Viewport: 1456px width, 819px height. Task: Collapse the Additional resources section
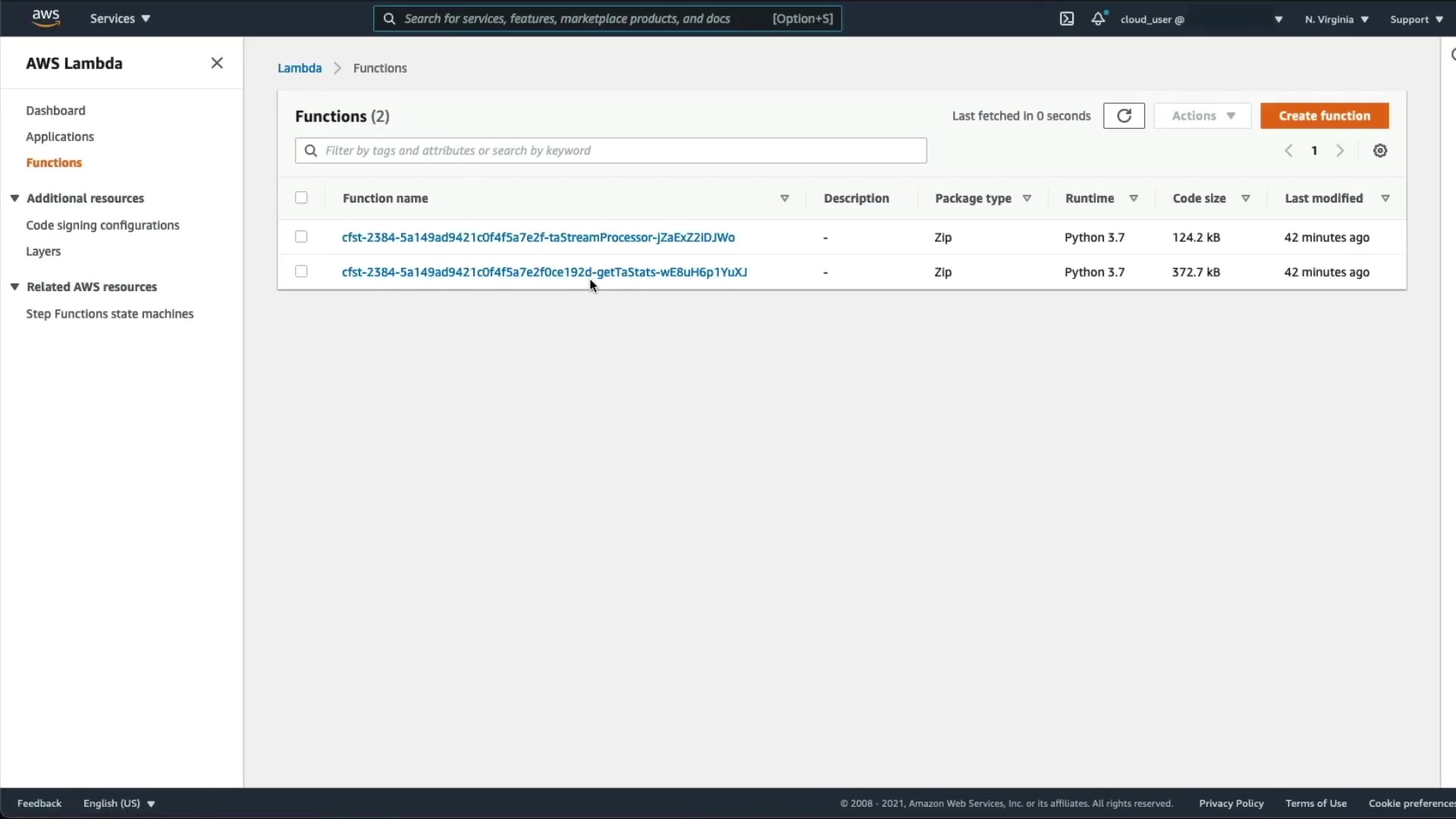tap(14, 199)
